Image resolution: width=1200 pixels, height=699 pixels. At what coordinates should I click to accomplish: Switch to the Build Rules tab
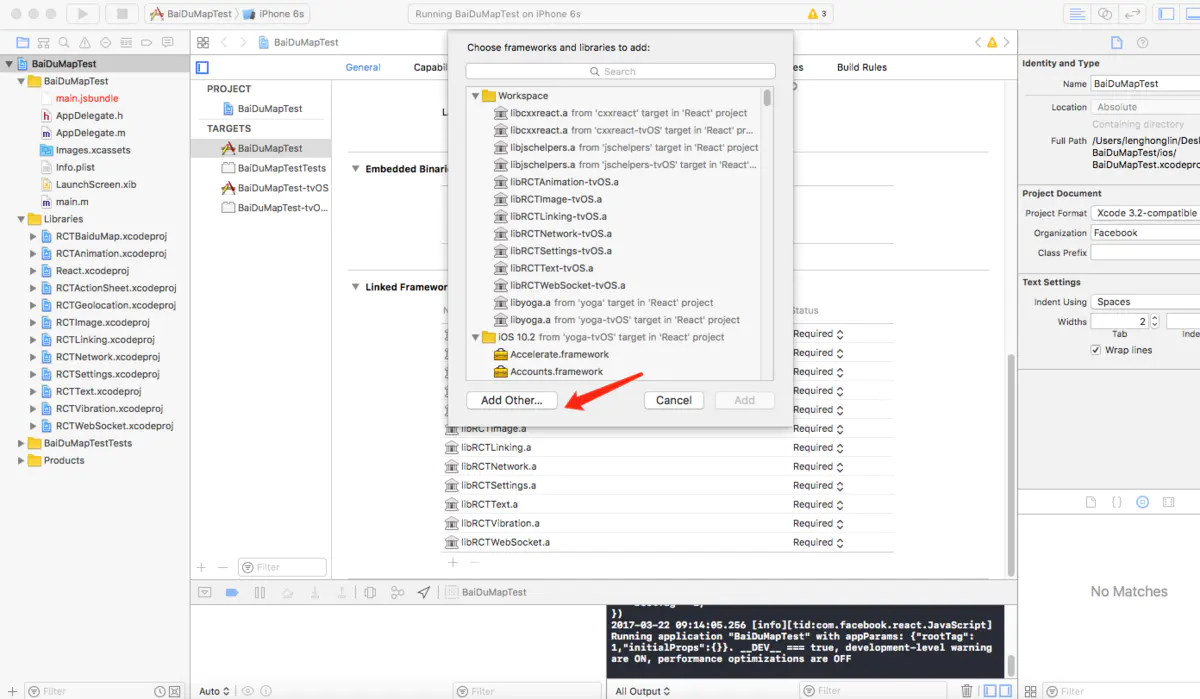862,67
